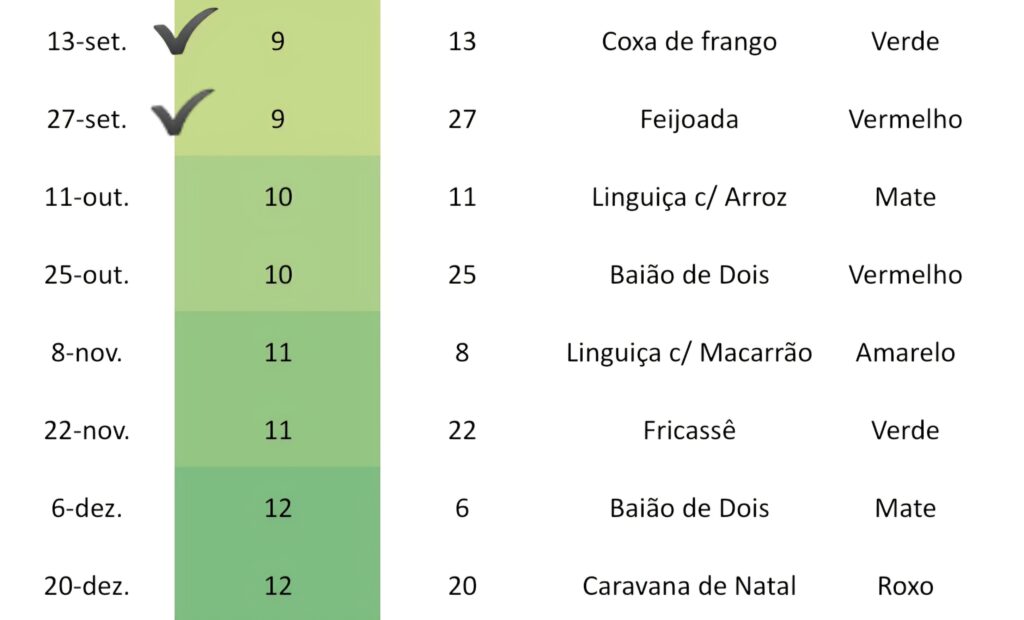Select Verde in the Fricassê row
The width and height of the screenshot is (1024, 620).
[905, 431]
